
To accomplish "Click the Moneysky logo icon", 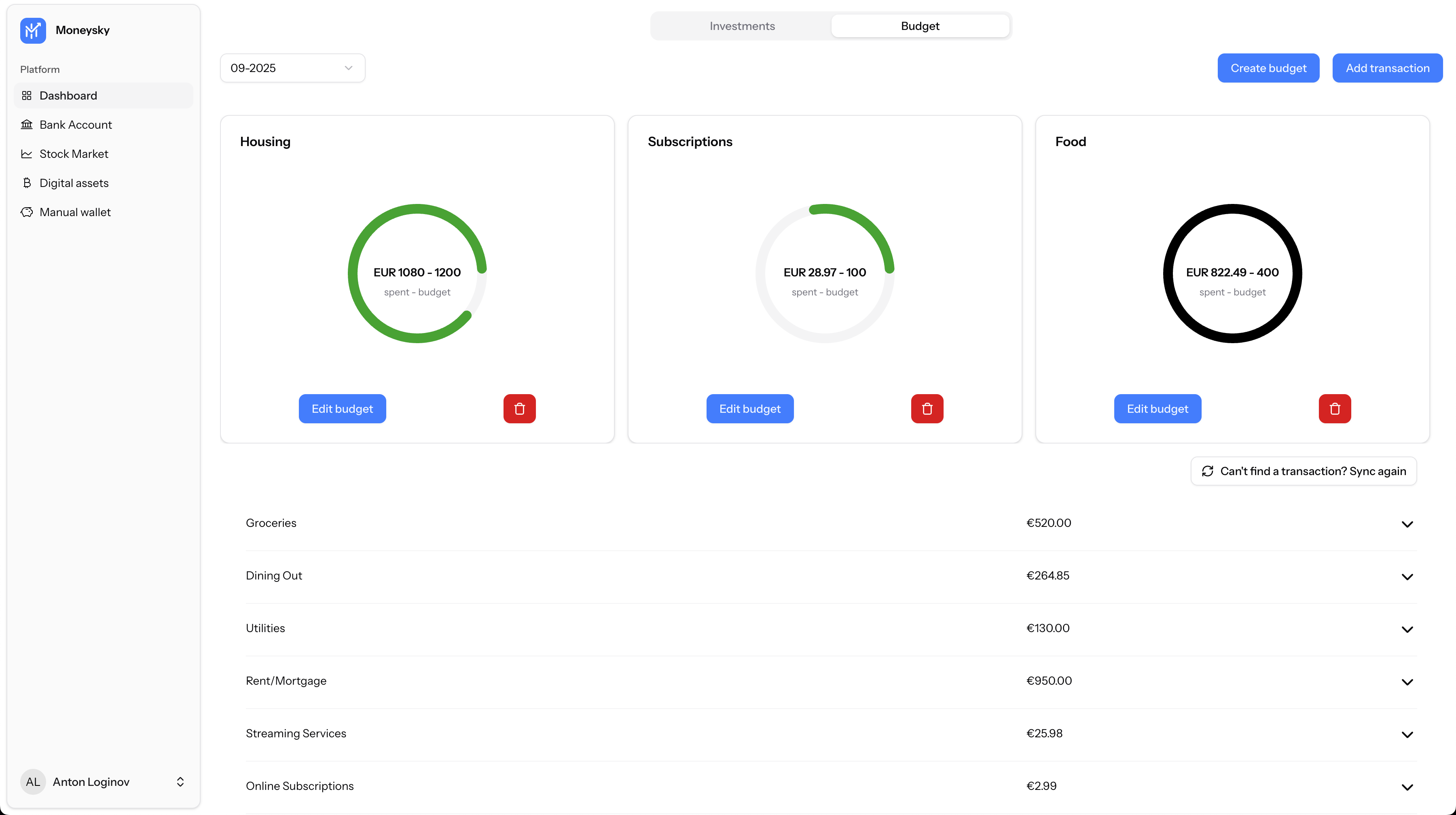I will [33, 30].
